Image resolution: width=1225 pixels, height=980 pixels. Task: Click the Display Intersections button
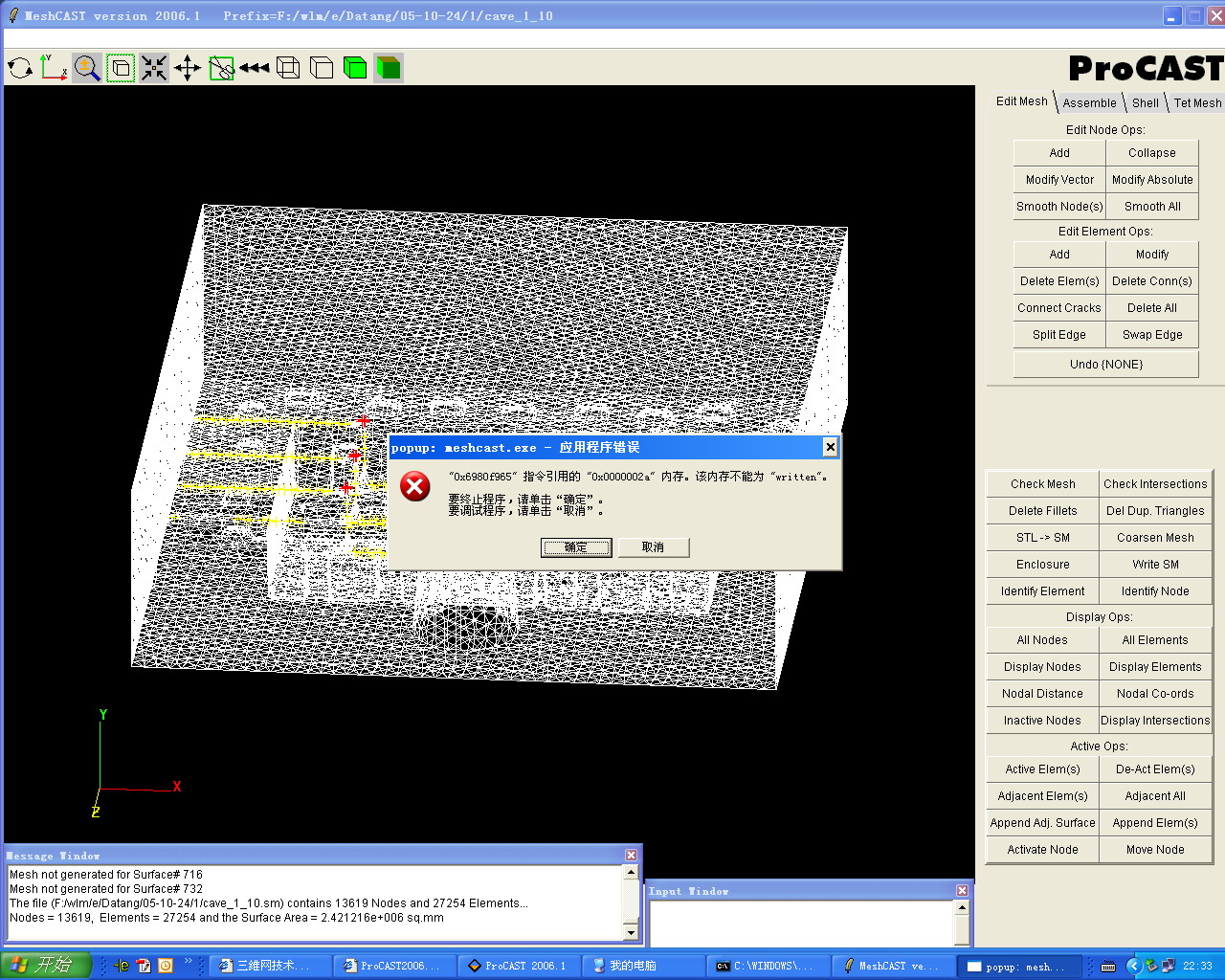point(1155,721)
